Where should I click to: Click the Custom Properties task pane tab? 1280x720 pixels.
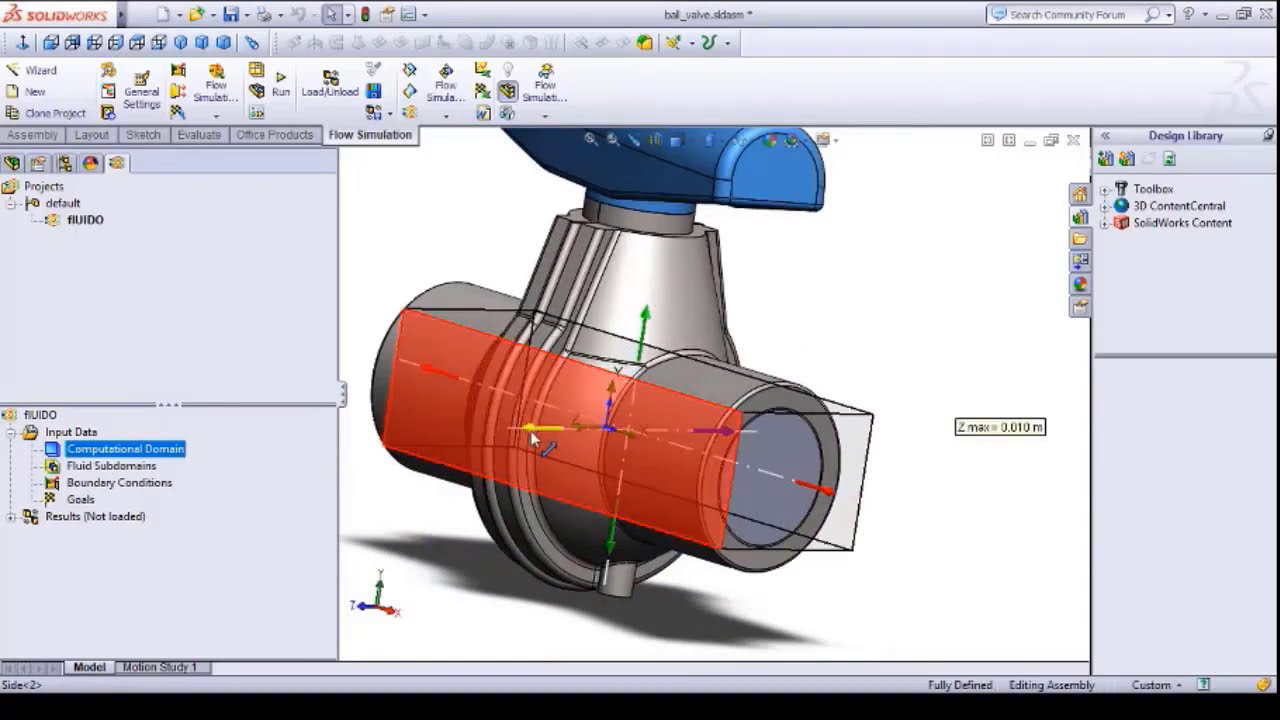(x=1080, y=307)
